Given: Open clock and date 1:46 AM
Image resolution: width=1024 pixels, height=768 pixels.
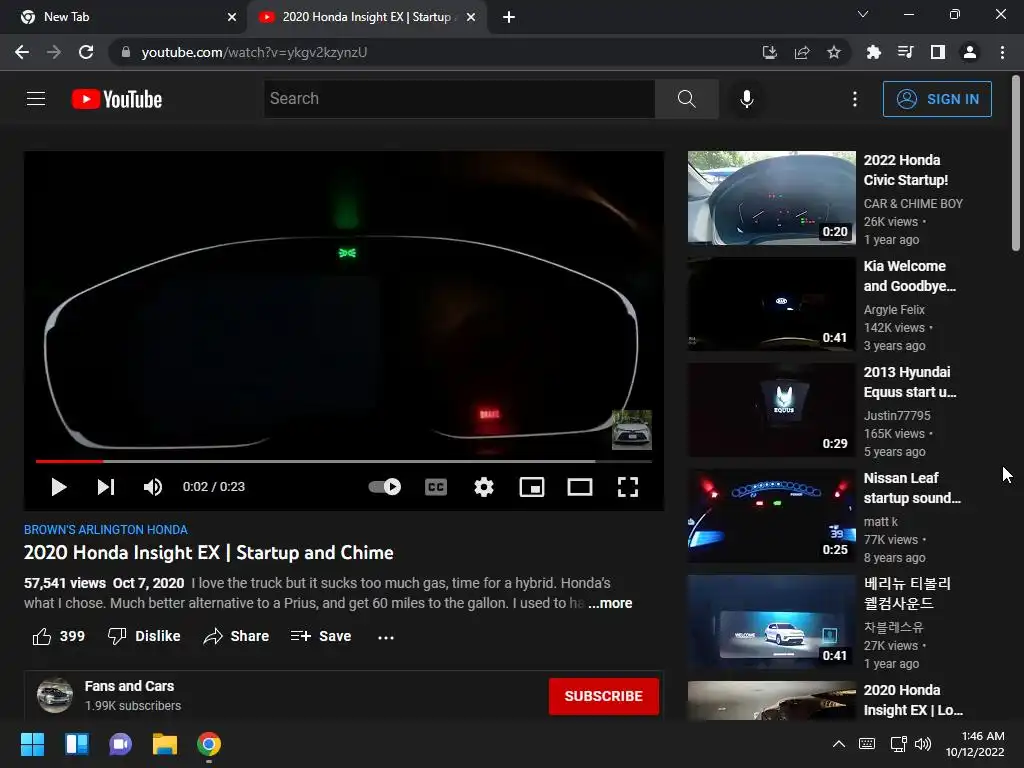Looking at the screenshot, I should (975, 744).
